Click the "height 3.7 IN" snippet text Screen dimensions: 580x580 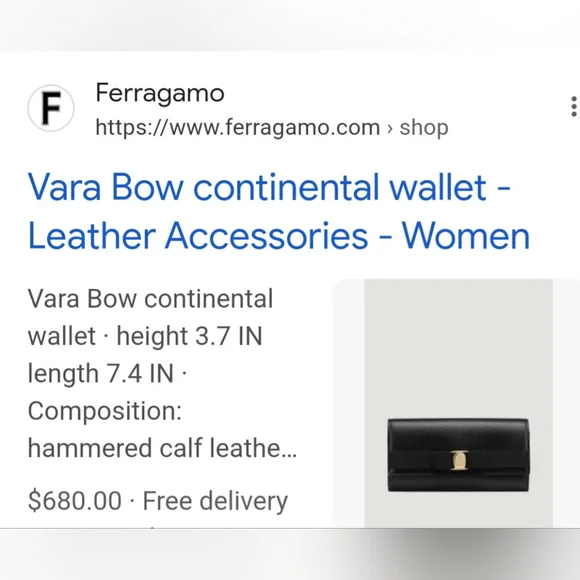click(x=189, y=336)
